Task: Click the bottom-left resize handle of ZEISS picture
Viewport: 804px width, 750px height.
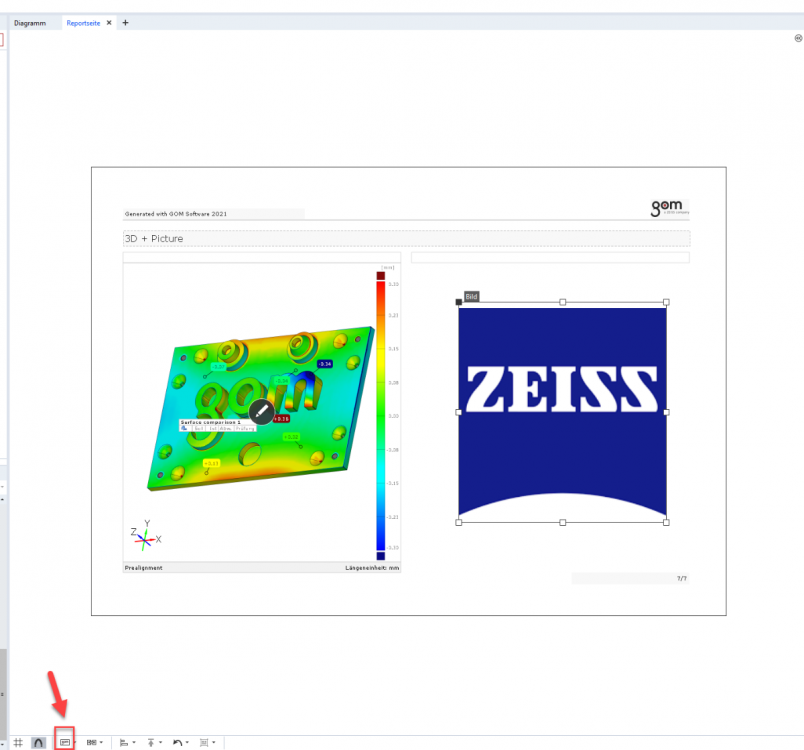Action: coord(459,522)
